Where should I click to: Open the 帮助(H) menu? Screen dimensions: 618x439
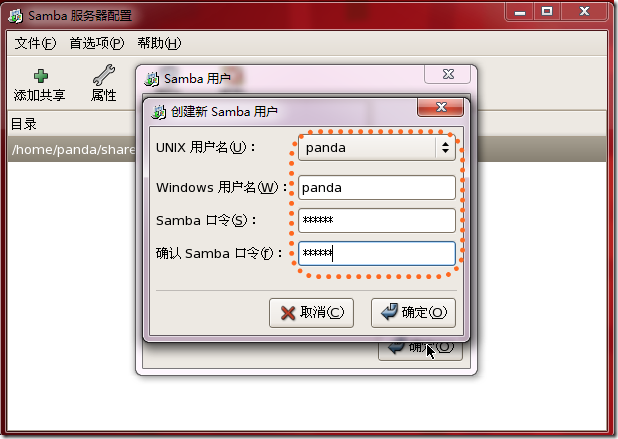(x=159, y=43)
